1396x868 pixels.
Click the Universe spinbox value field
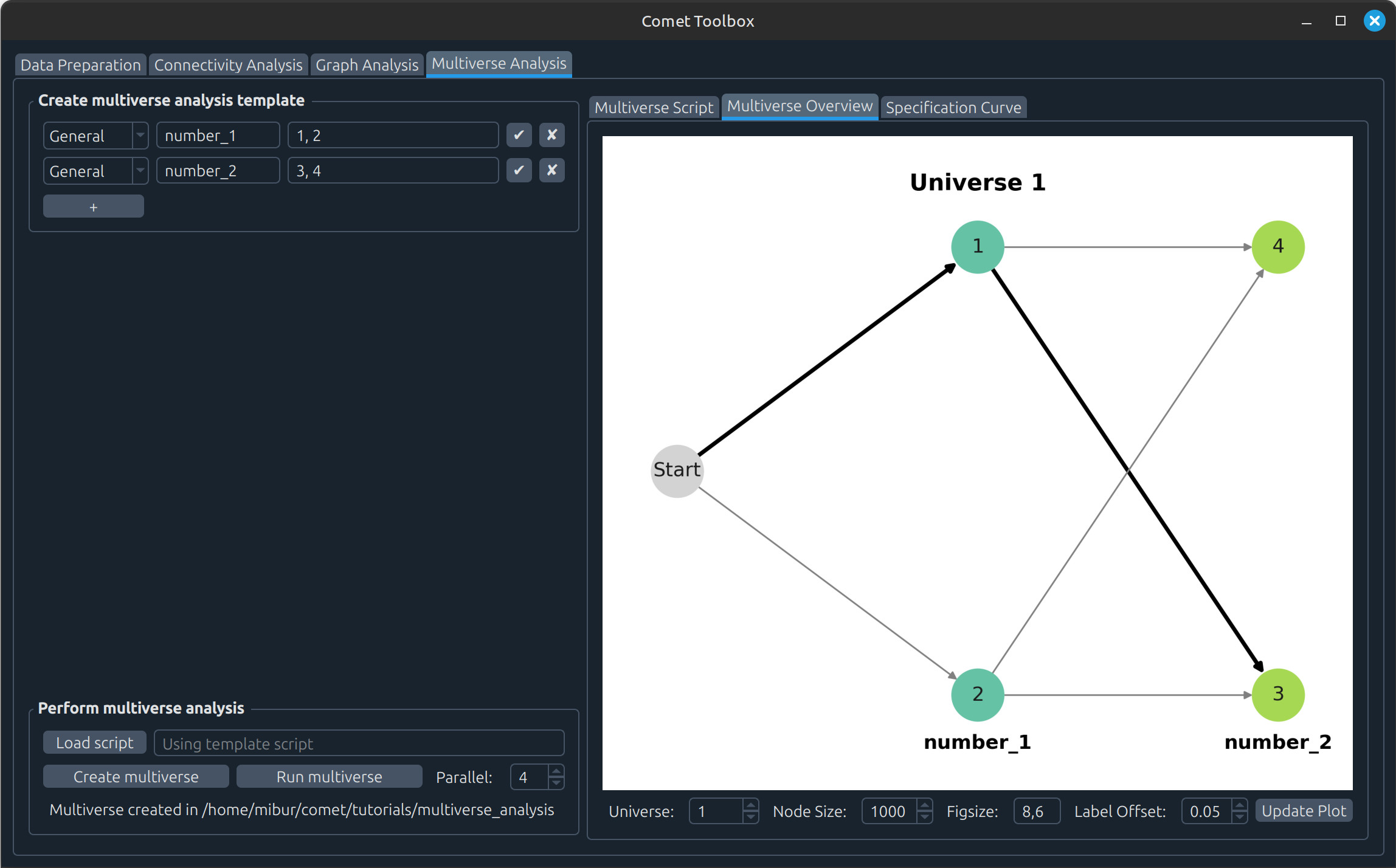(x=716, y=811)
